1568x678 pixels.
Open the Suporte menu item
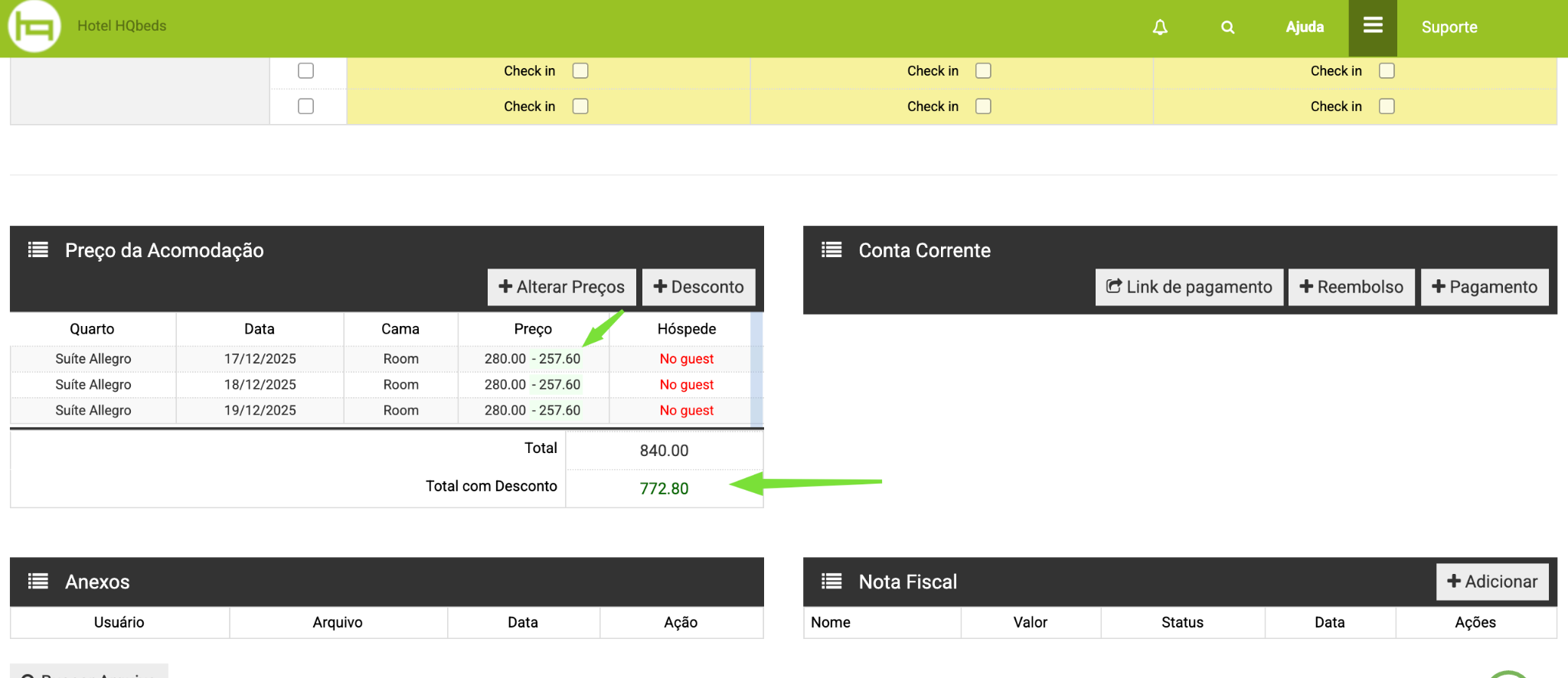coord(1449,28)
